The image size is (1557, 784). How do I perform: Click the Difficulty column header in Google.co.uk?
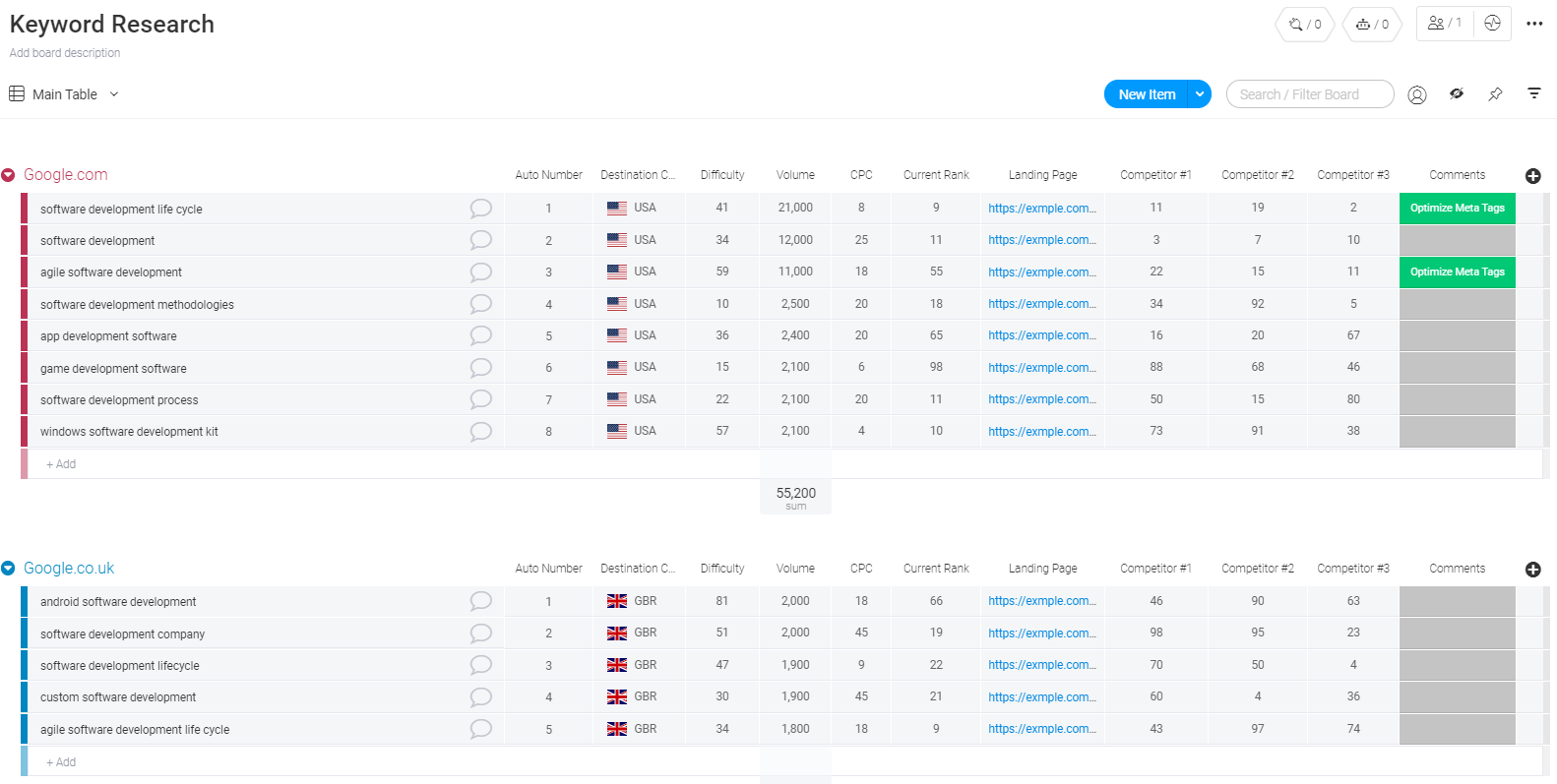tap(722, 569)
